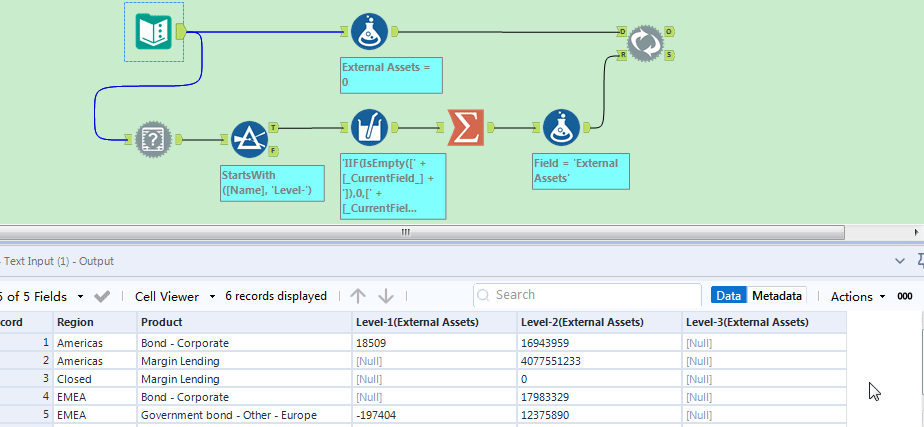Open the Cell Viewer dropdown

[x=176, y=296]
